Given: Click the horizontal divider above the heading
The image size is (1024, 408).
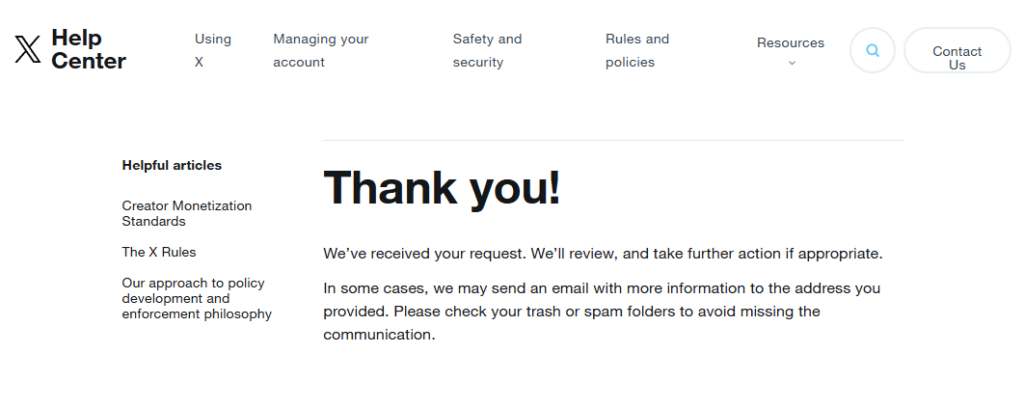Looking at the screenshot, I should pos(612,141).
